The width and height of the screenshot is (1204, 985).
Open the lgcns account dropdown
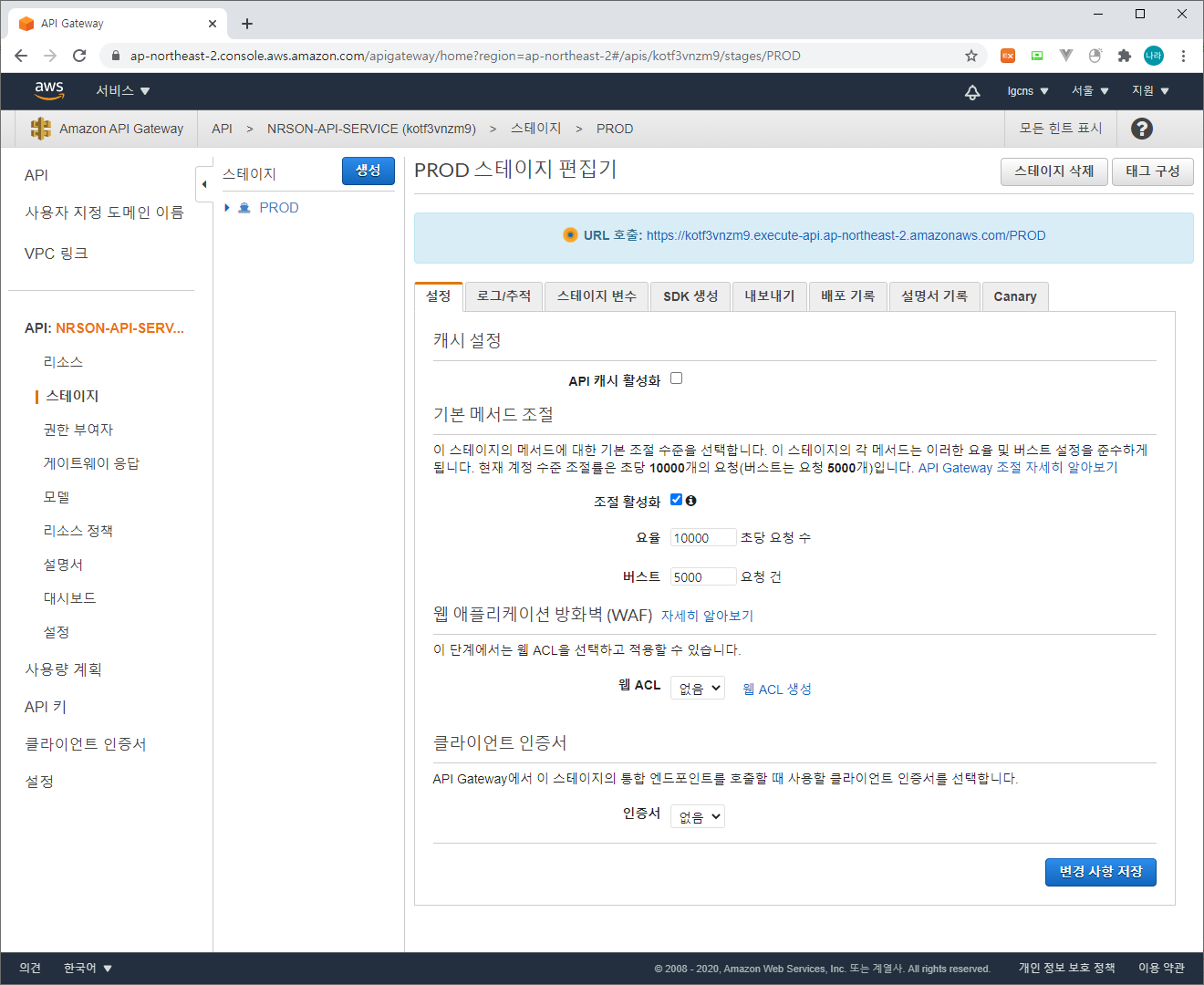pyautogui.click(x=1028, y=91)
